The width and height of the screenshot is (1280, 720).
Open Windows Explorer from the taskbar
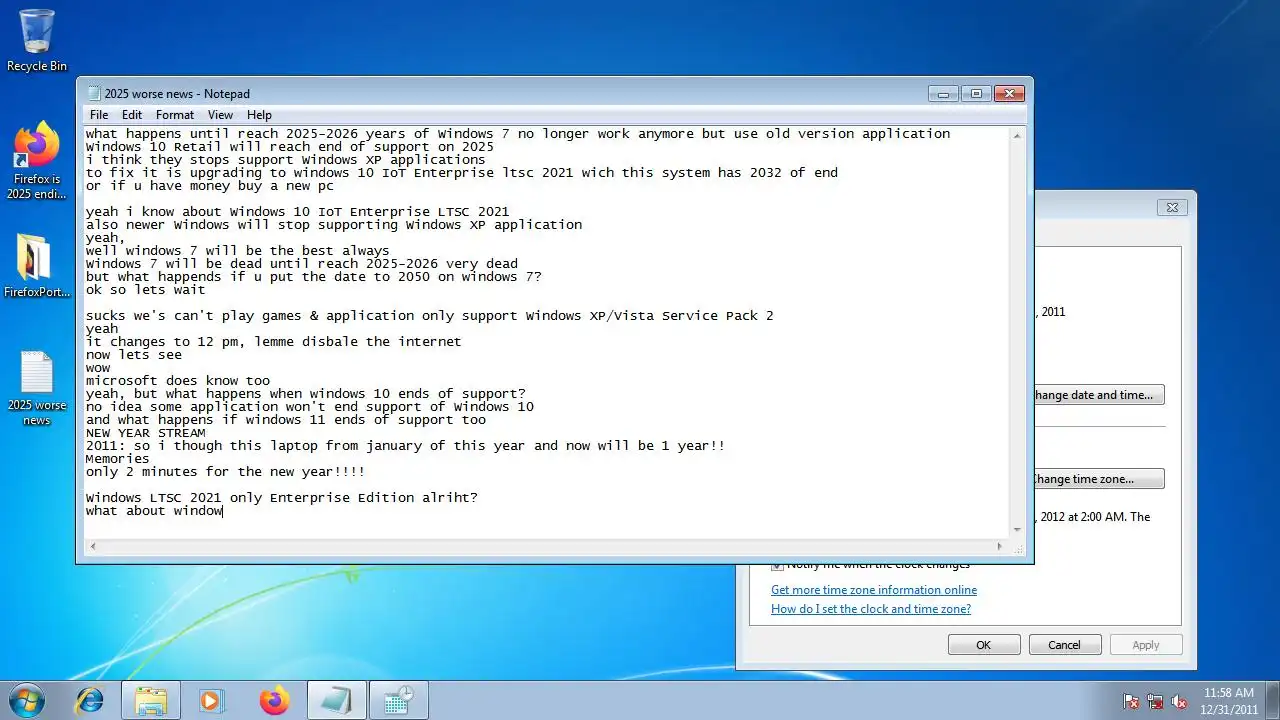(x=151, y=700)
